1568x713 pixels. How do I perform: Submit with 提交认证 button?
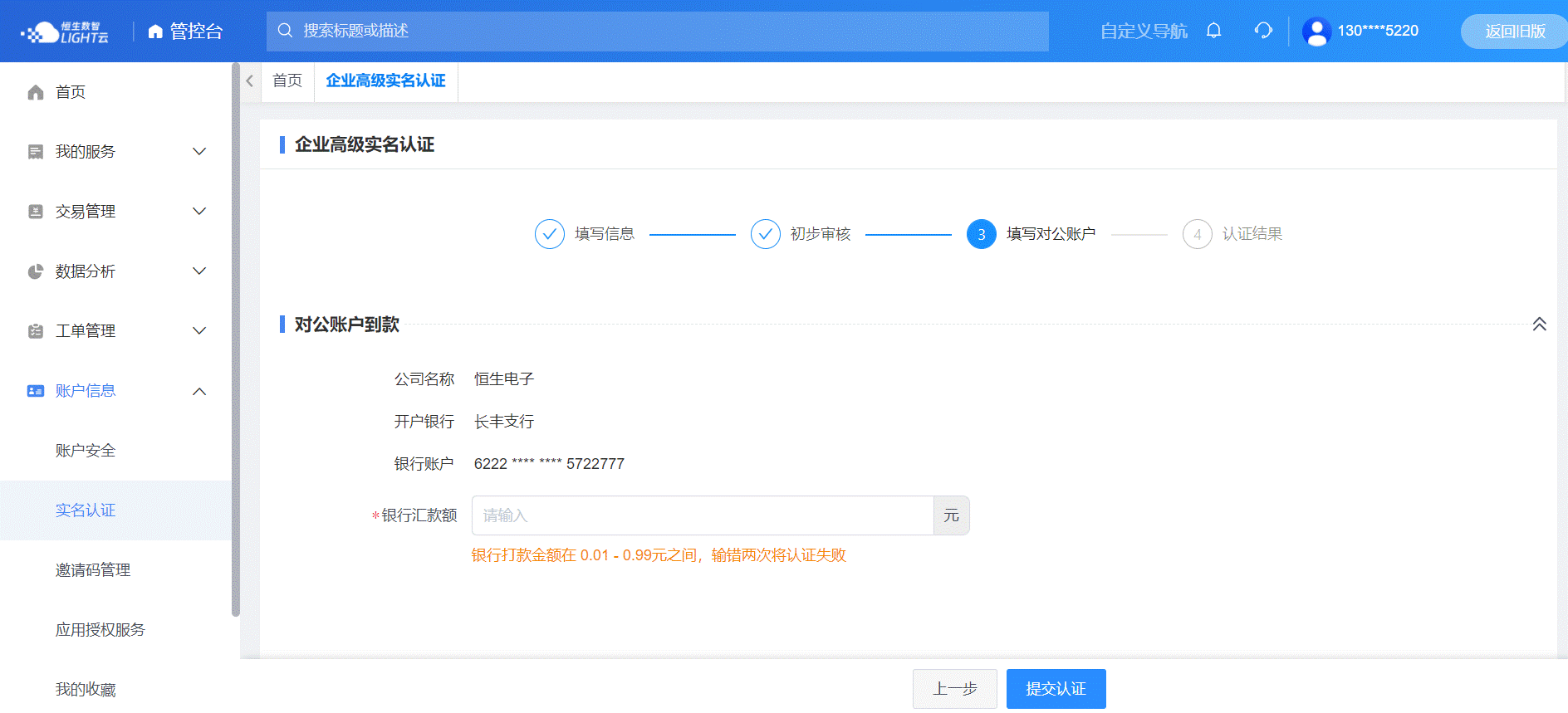(1056, 689)
